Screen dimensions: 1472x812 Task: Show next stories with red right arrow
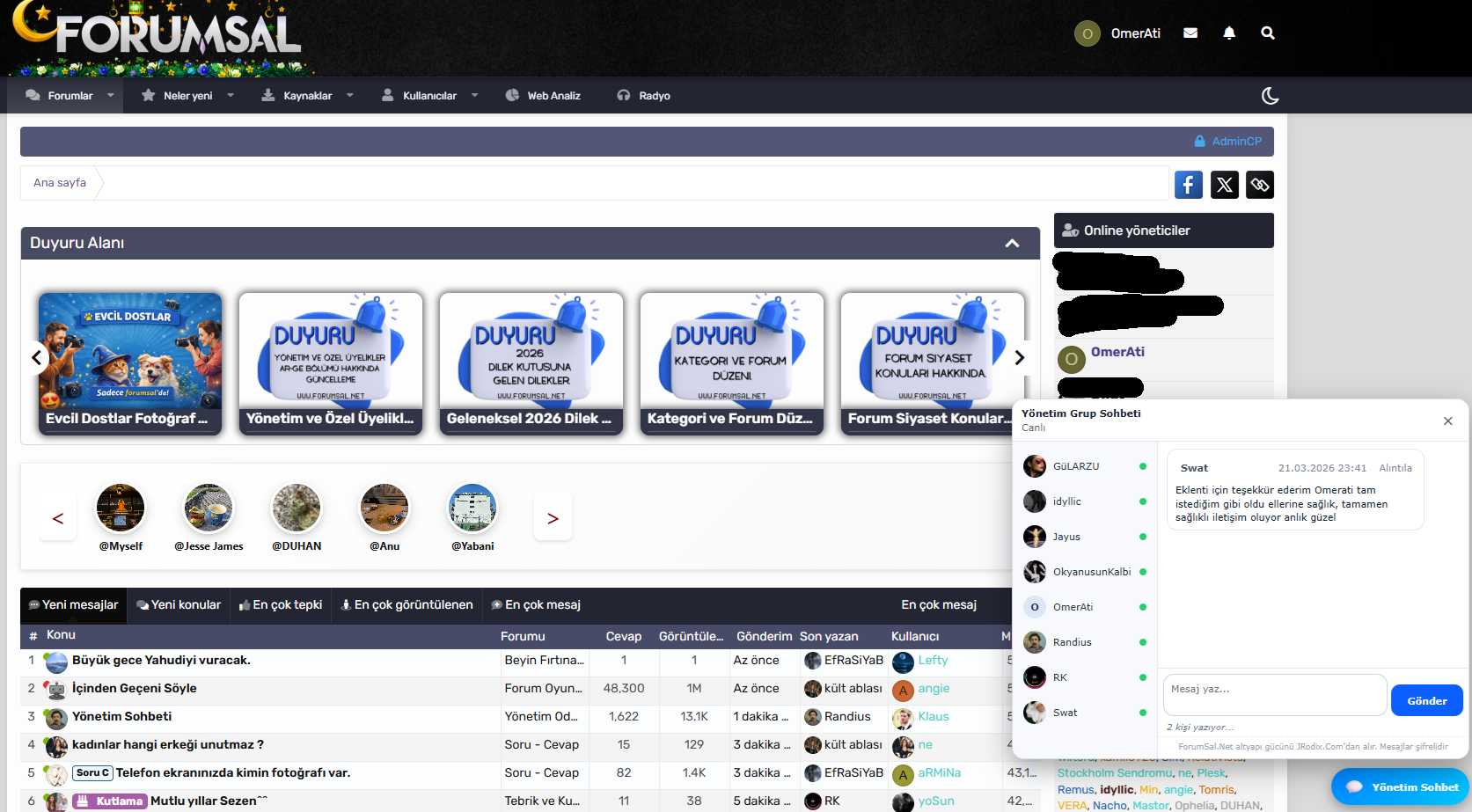click(553, 518)
